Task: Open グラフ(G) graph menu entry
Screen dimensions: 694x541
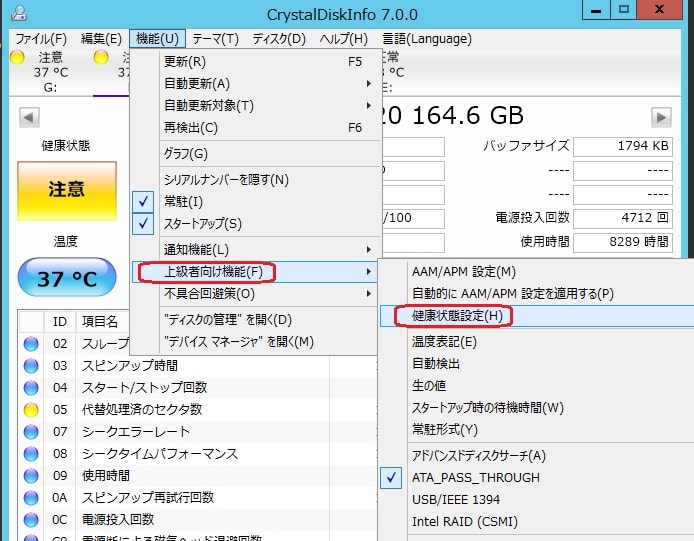Action: click(256, 154)
